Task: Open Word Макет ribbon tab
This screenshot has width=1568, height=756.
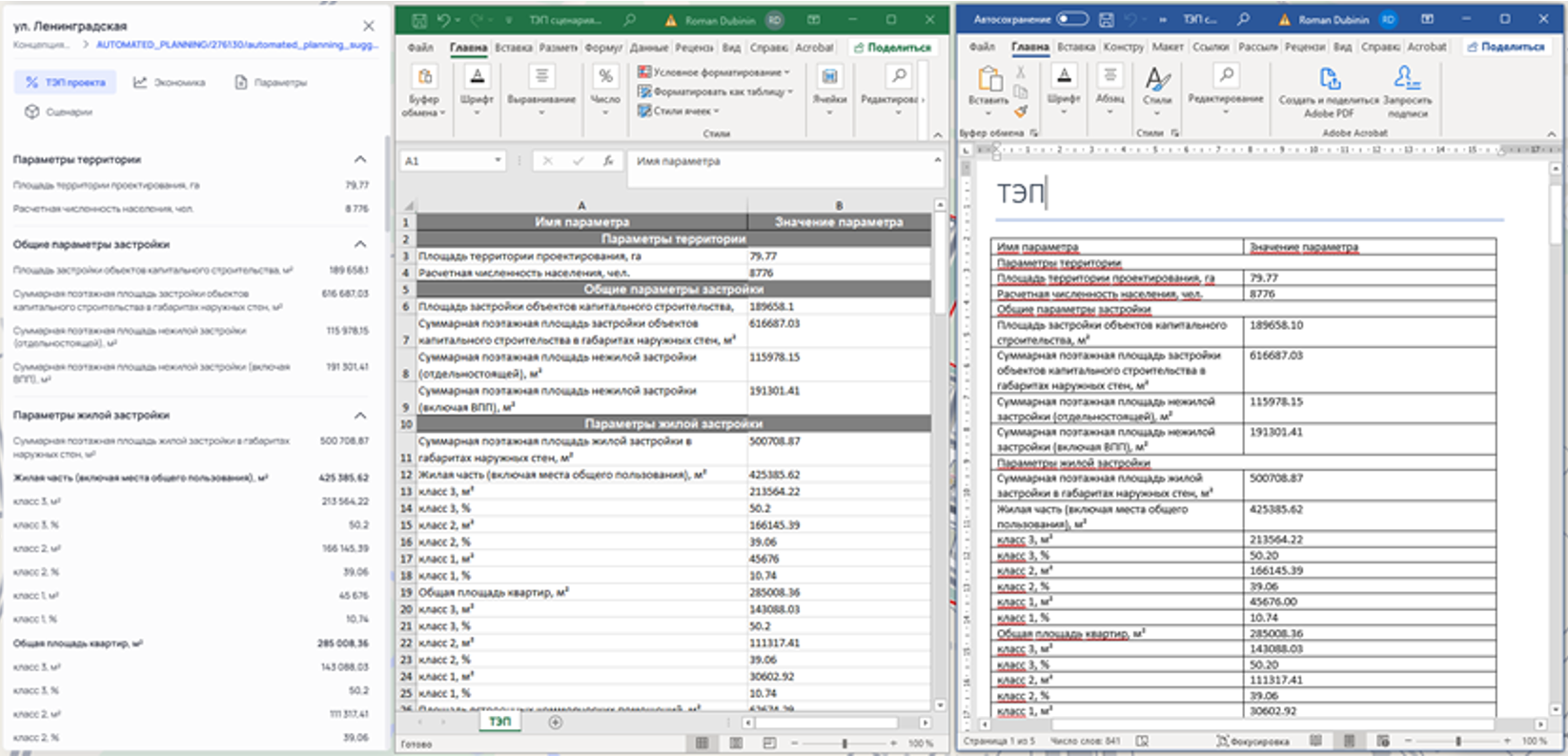Action: click(x=1168, y=47)
